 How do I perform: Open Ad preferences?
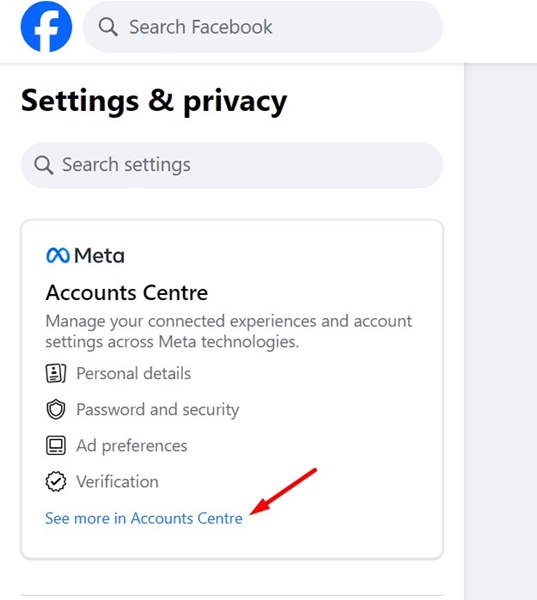[132, 446]
